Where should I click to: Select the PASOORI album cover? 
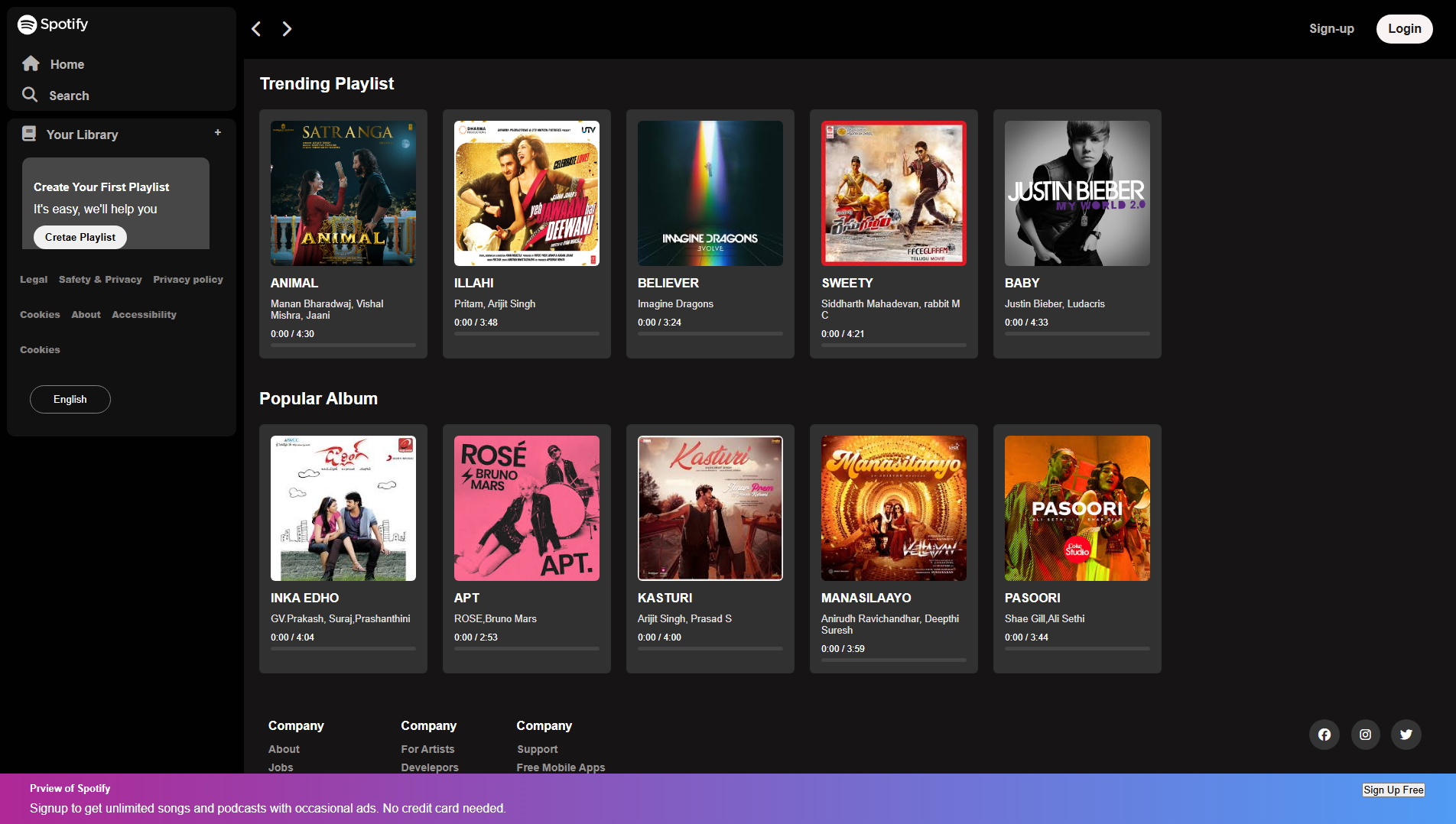coord(1077,508)
